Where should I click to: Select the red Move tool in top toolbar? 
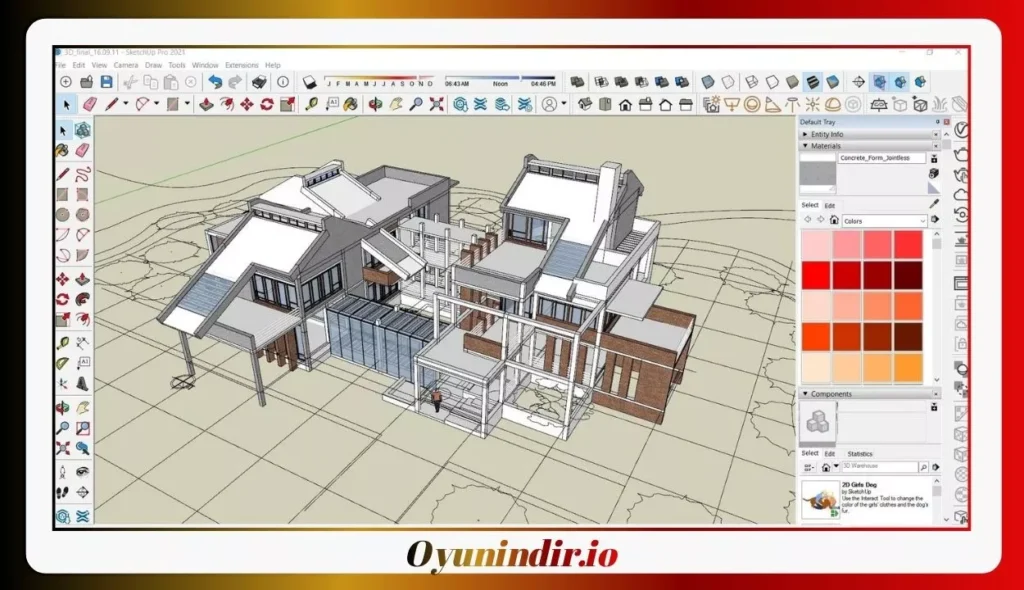247,105
